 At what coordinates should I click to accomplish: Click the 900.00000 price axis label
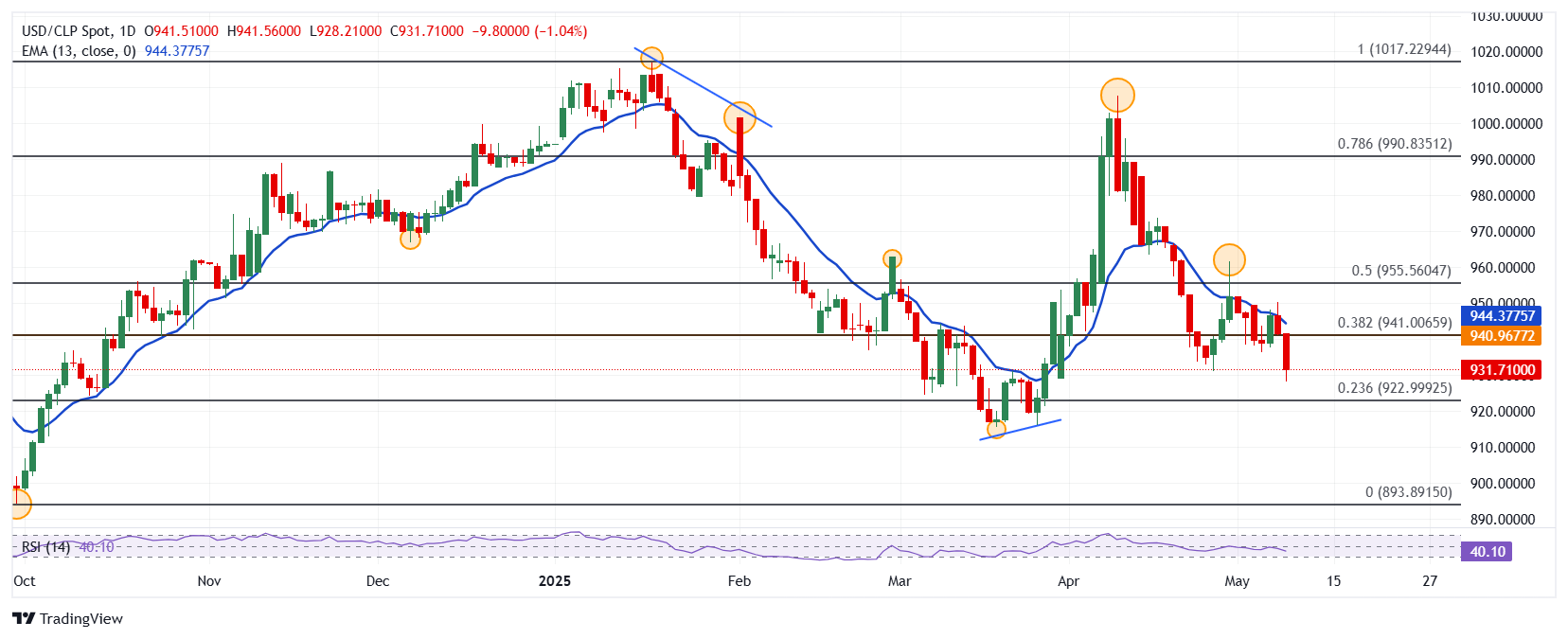[x=1503, y=484]
